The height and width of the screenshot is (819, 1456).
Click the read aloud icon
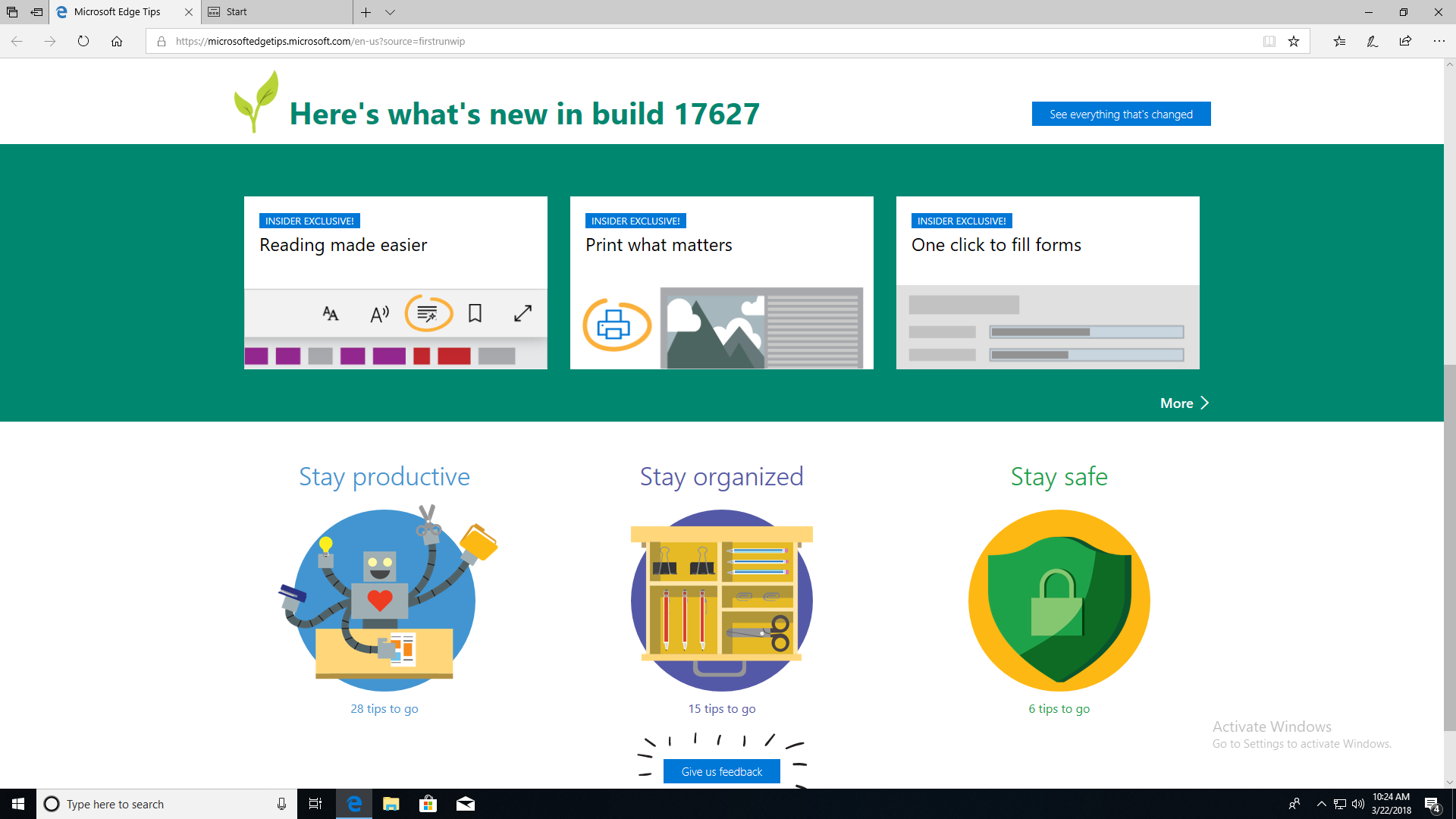379,313
